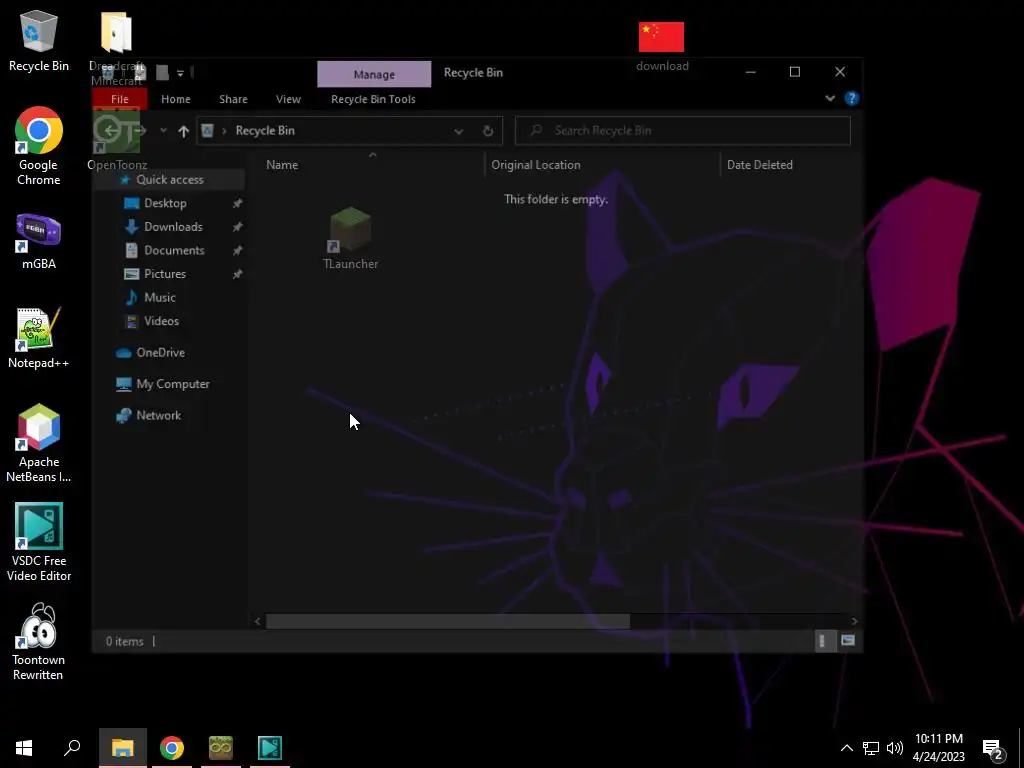Screen dimensions: 1024x768
Task: Open Videos in the navigation pane
Action: click(x=161, y=321)
